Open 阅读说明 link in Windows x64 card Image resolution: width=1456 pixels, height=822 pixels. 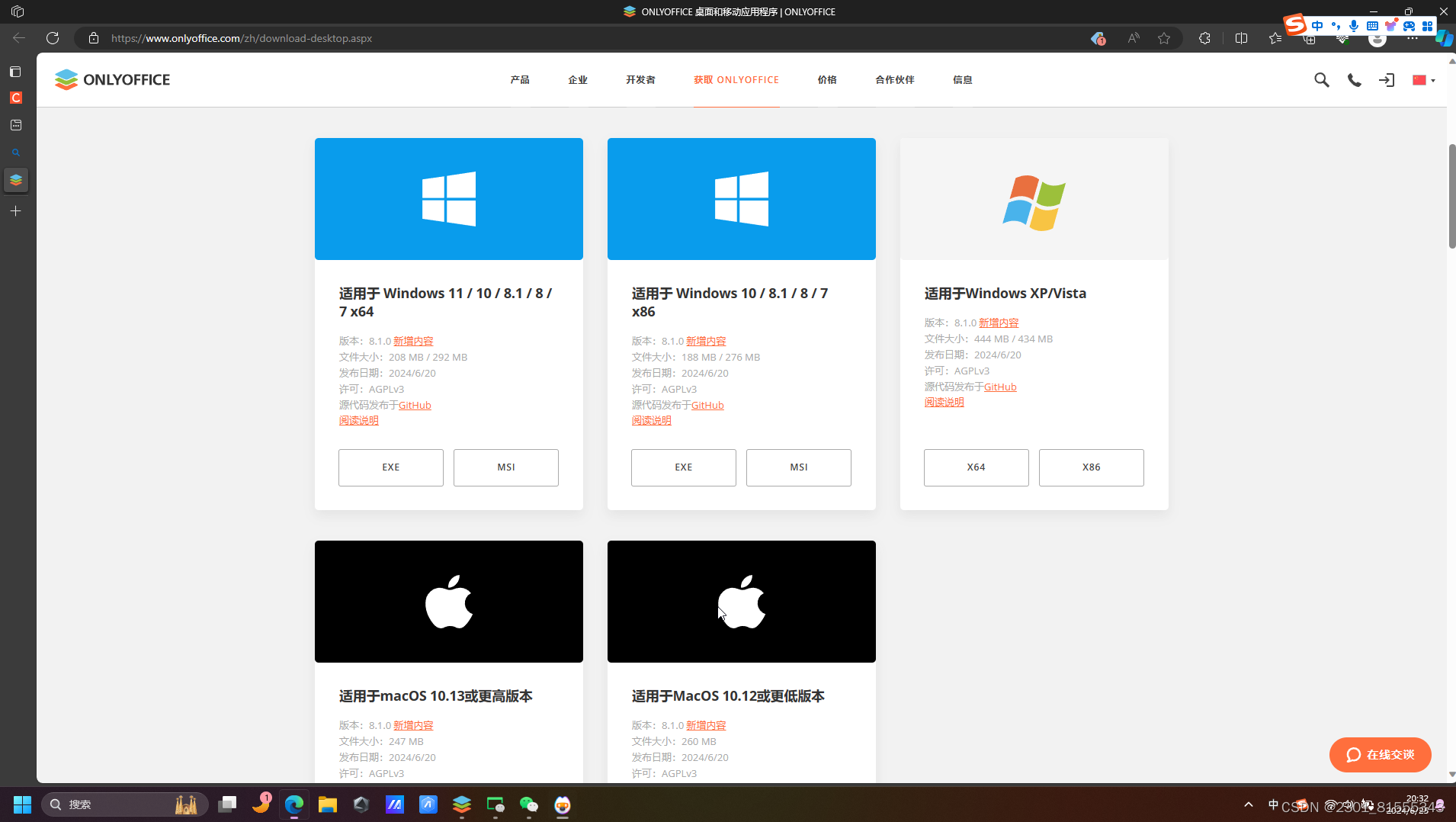pyautogui.click(x=358, y=420)
